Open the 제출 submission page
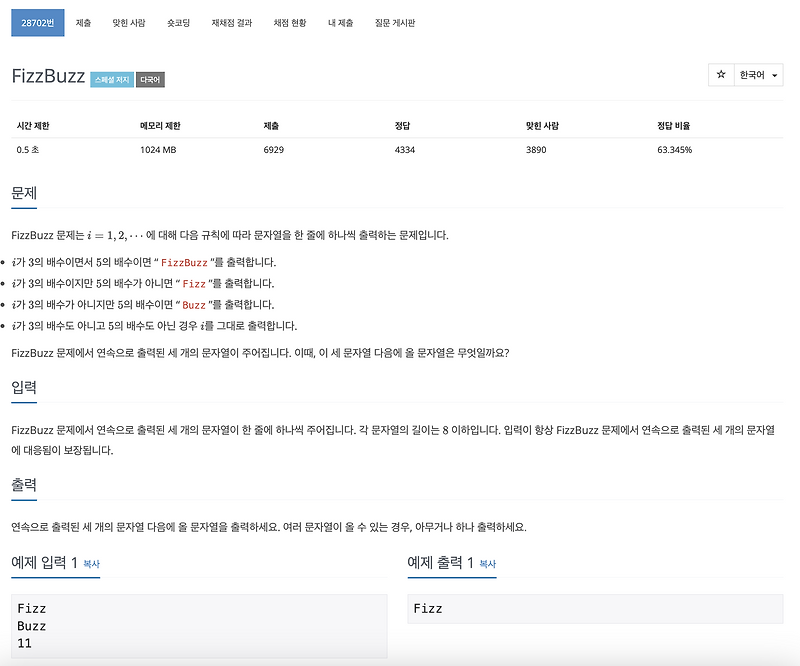Screen dimensions: 800x666 [84, 21]
